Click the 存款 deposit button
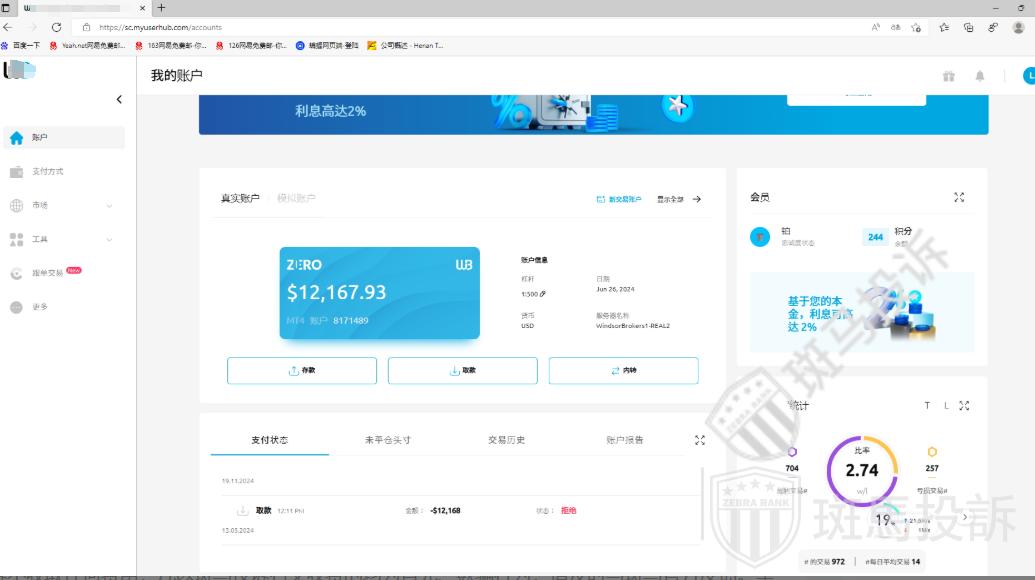 [x=302, y=370]
